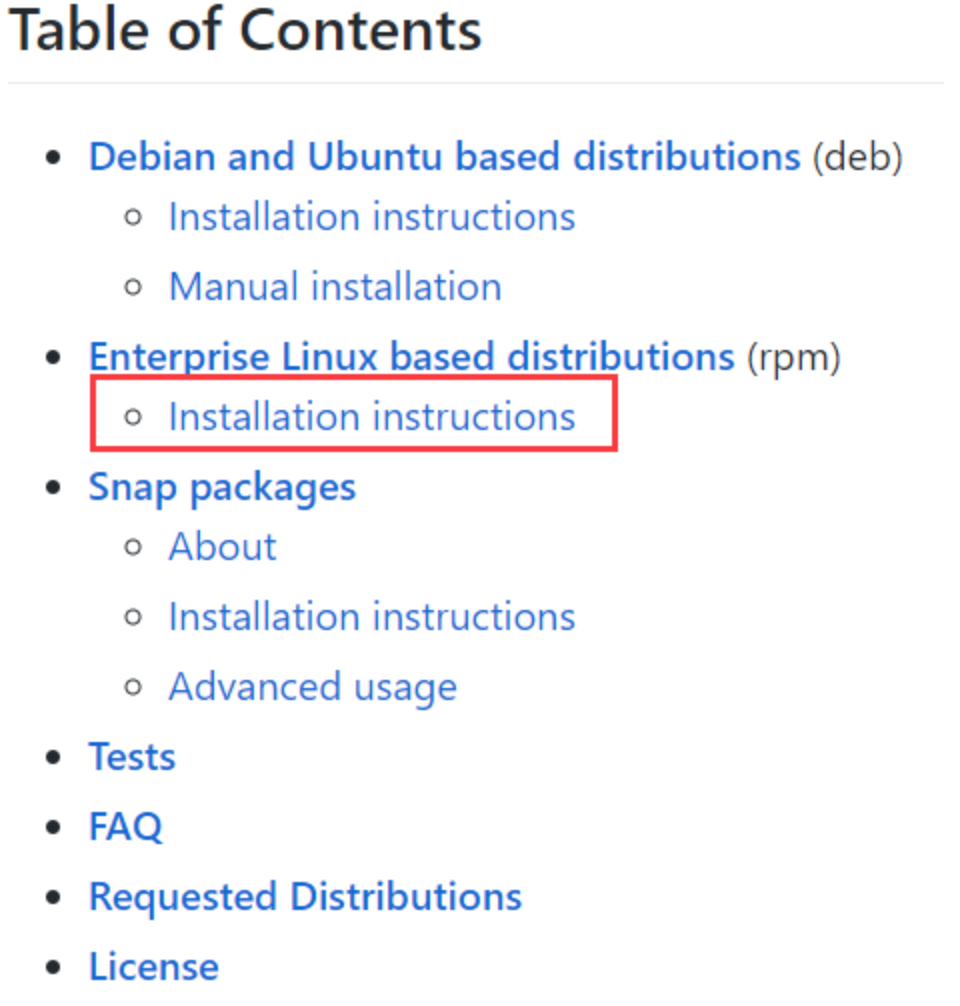The height and width of the screenshot is (1006, 960).
Task: Click Installation instructions under Debian section
Action: coord(372,216)
